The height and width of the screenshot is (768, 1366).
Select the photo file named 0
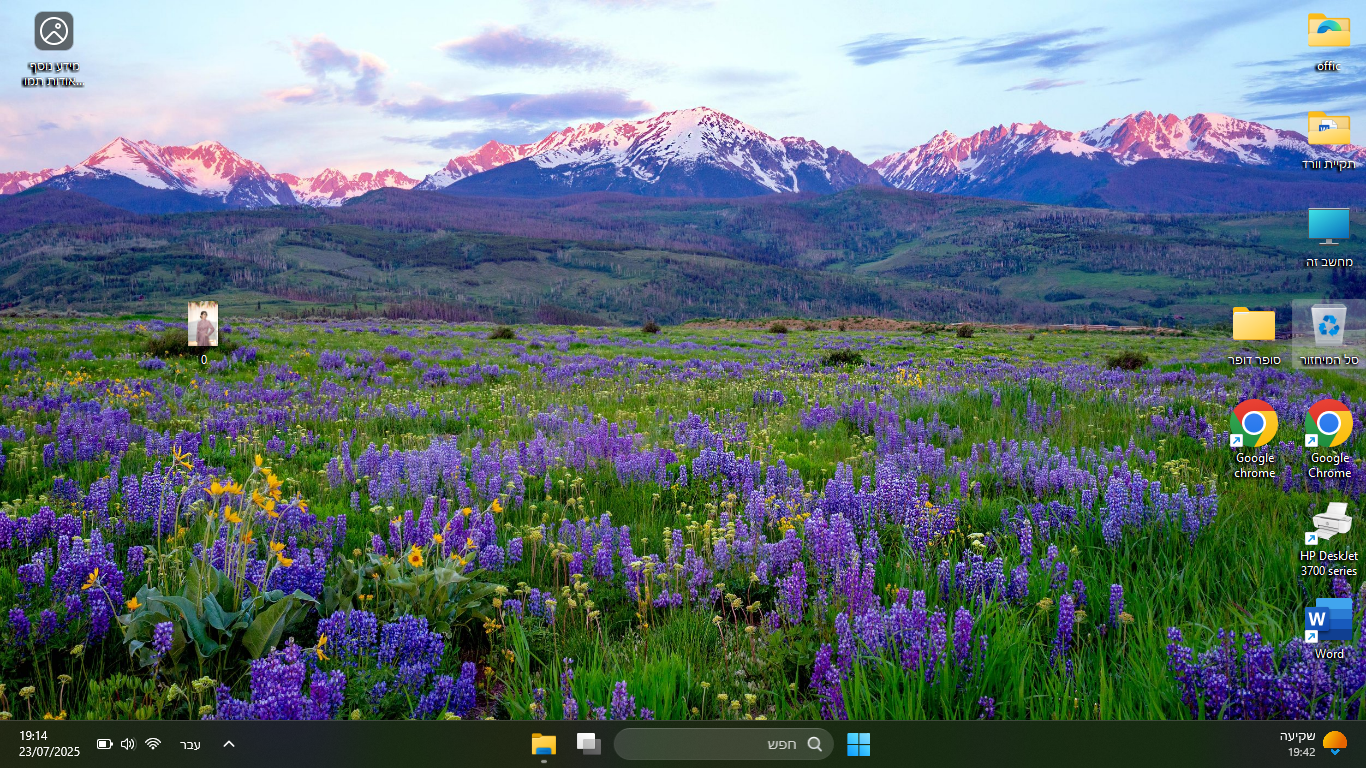(x=203, y=326)
